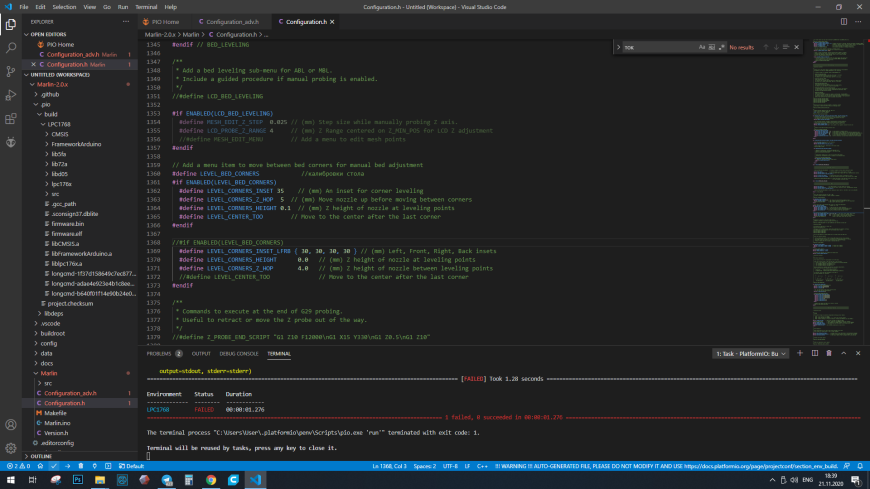
Task: Open Explorer panel ellipsis menu
Action: coord(126,22)
